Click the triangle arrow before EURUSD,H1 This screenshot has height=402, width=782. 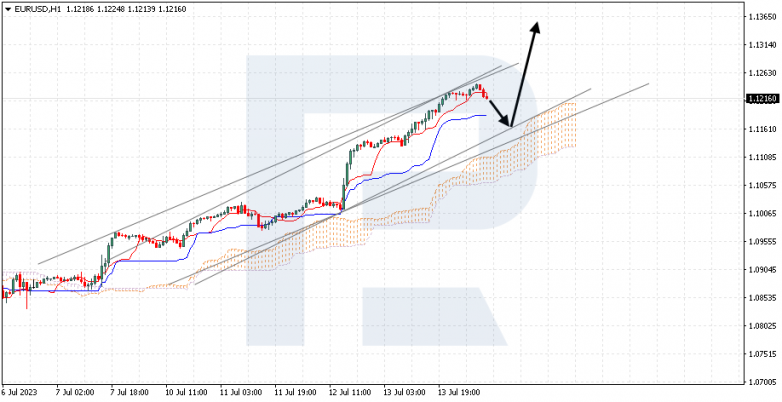(x=7, y=9)
